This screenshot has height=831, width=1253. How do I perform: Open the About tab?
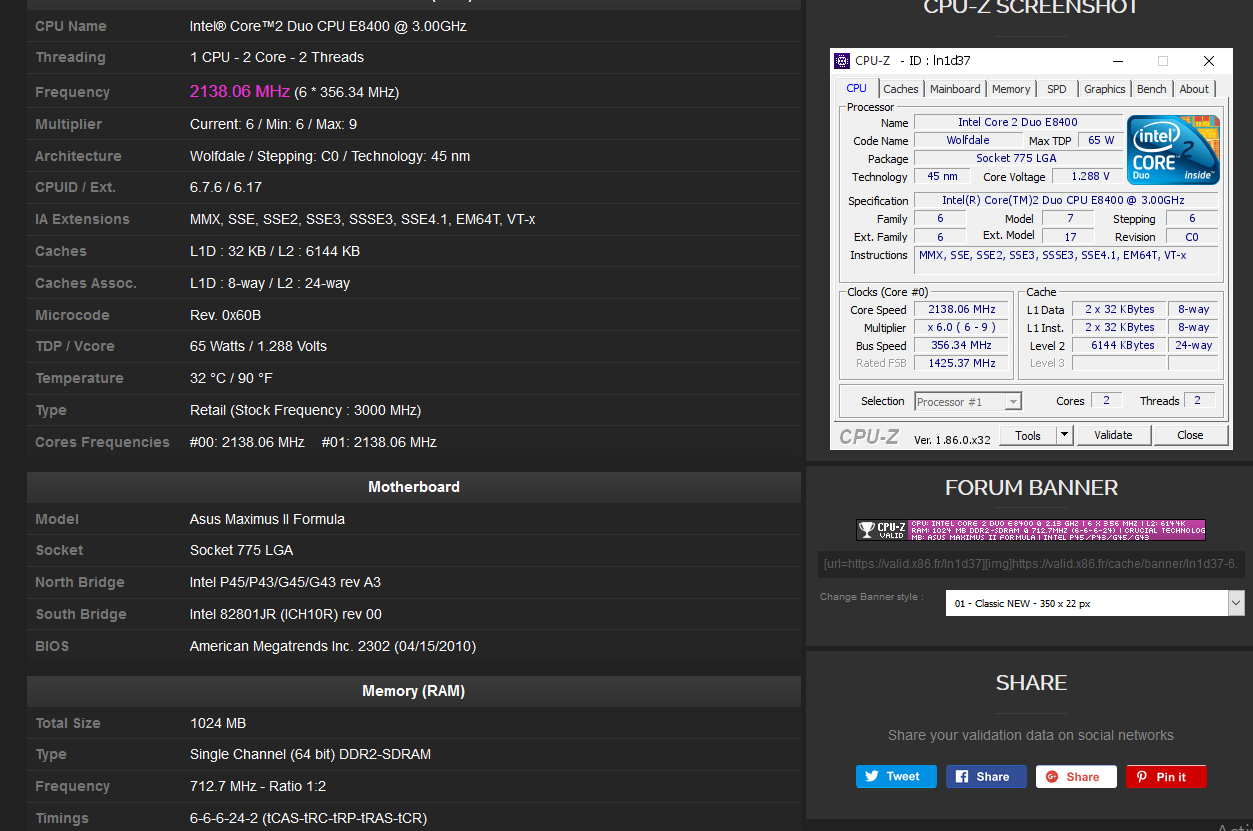(x=1194, y=89)
